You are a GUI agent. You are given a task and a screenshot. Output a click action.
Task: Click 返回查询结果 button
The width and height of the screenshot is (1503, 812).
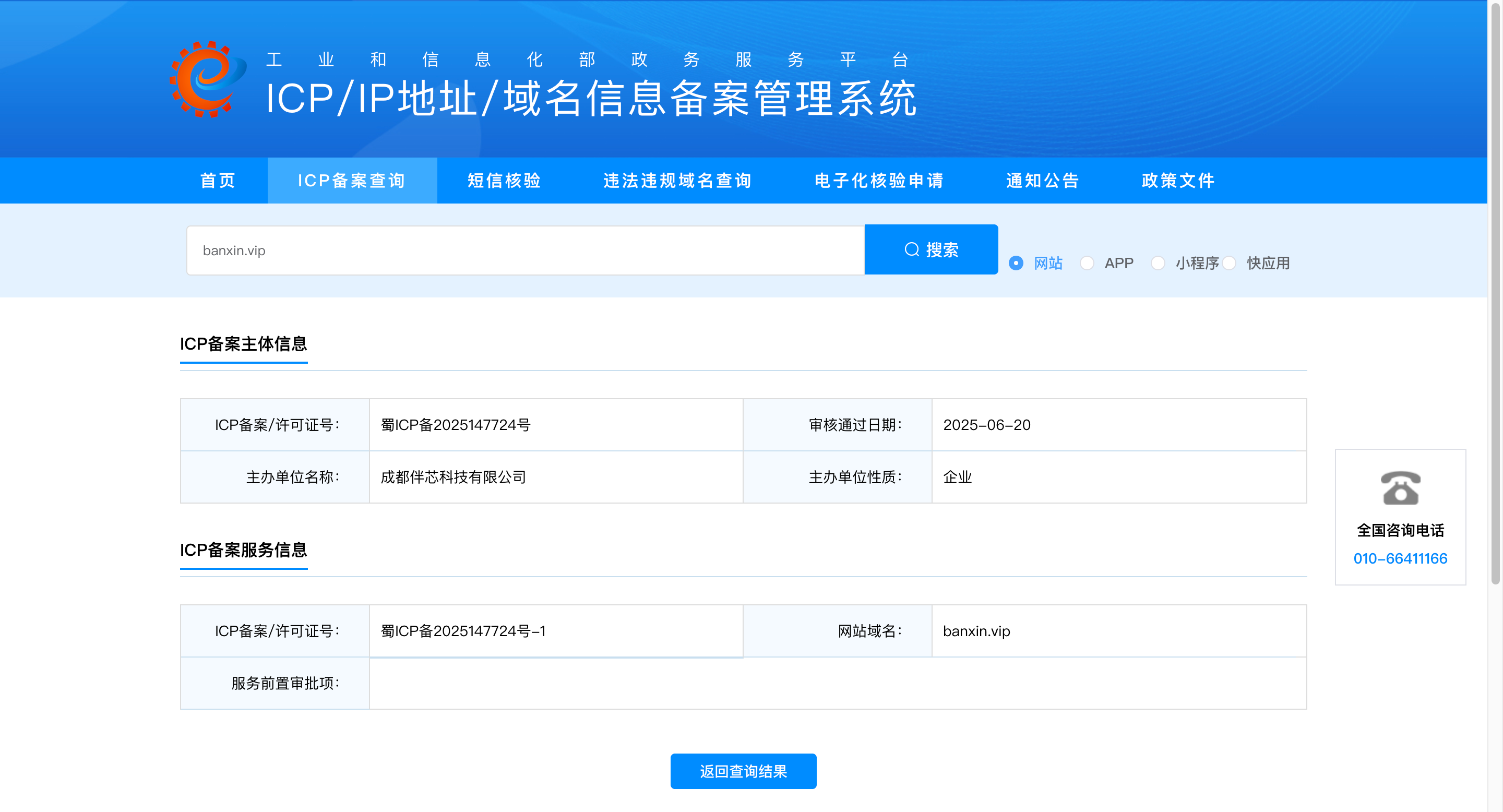743,771
